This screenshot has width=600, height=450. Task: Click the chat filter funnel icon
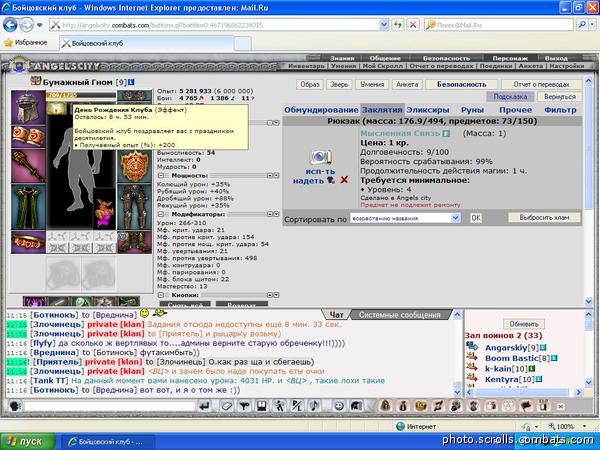coord(245,406)
